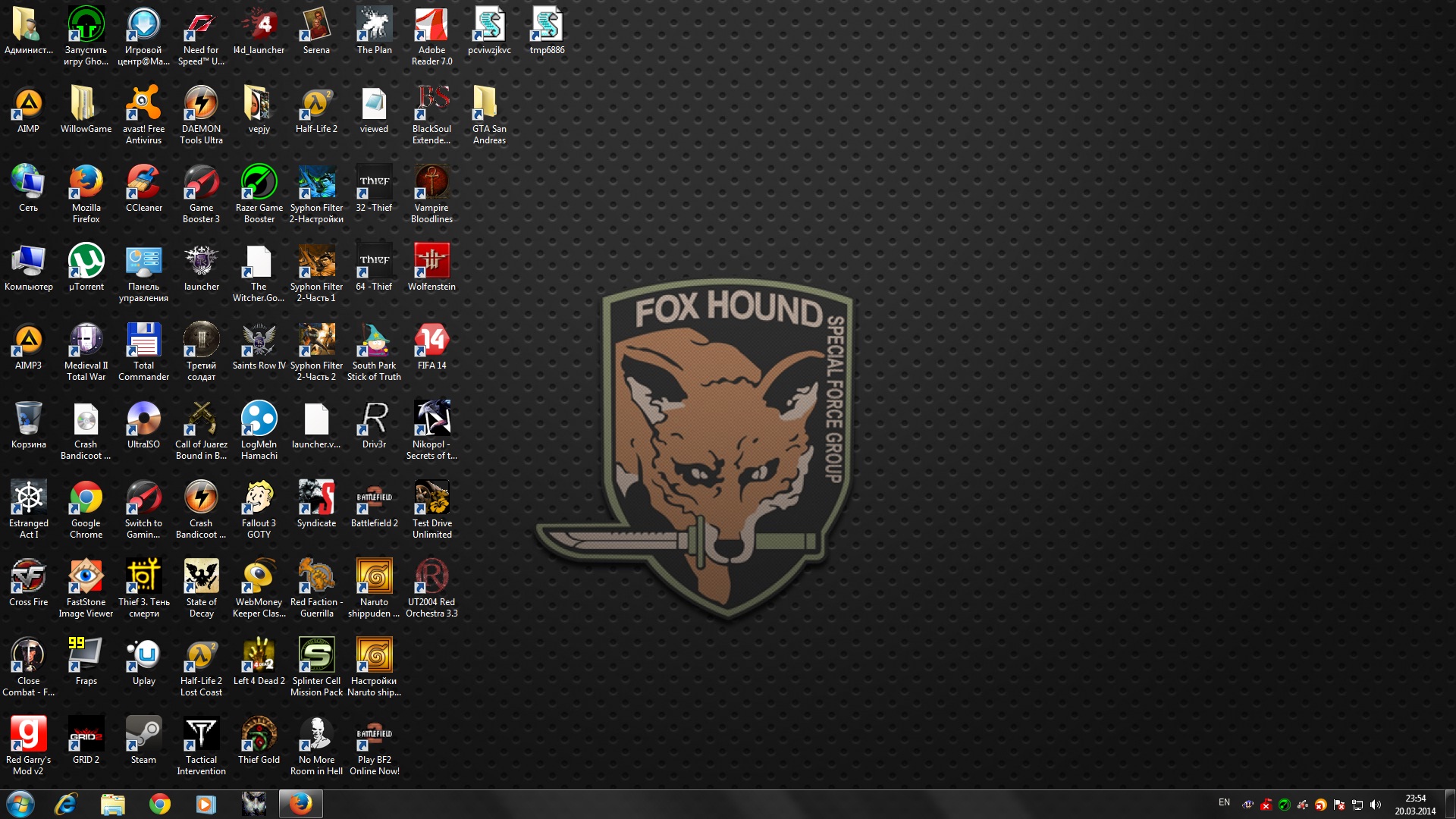Launch Red Faction Guerrilla shortcut
The image size is (1456, 819).
click(316, 588)
